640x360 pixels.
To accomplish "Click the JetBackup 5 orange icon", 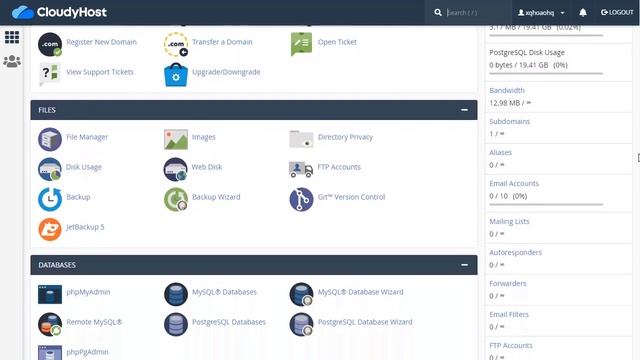I will point(50,229).
